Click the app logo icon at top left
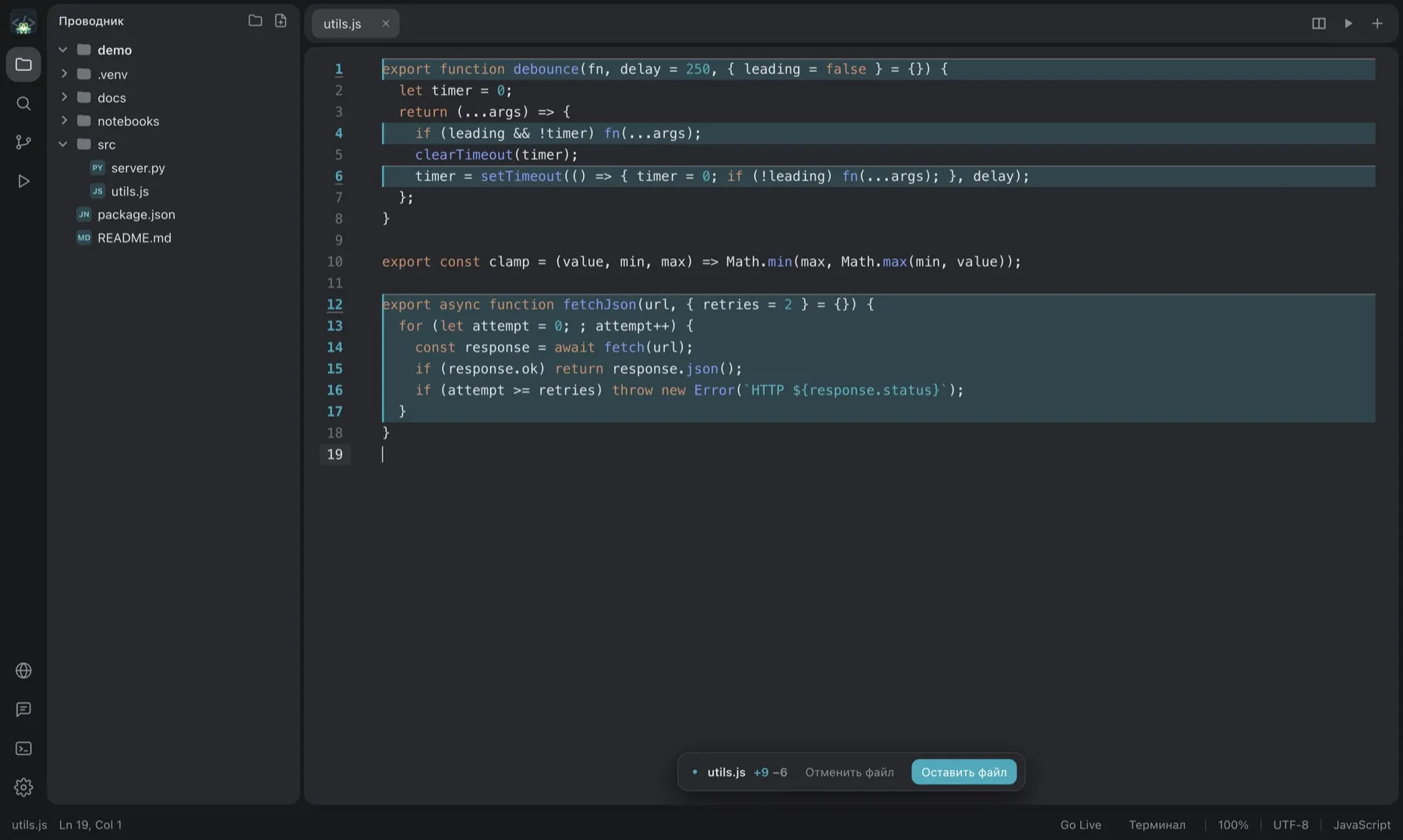The width and height of the screenshot is (1403, 840). (x=23, y=23)
